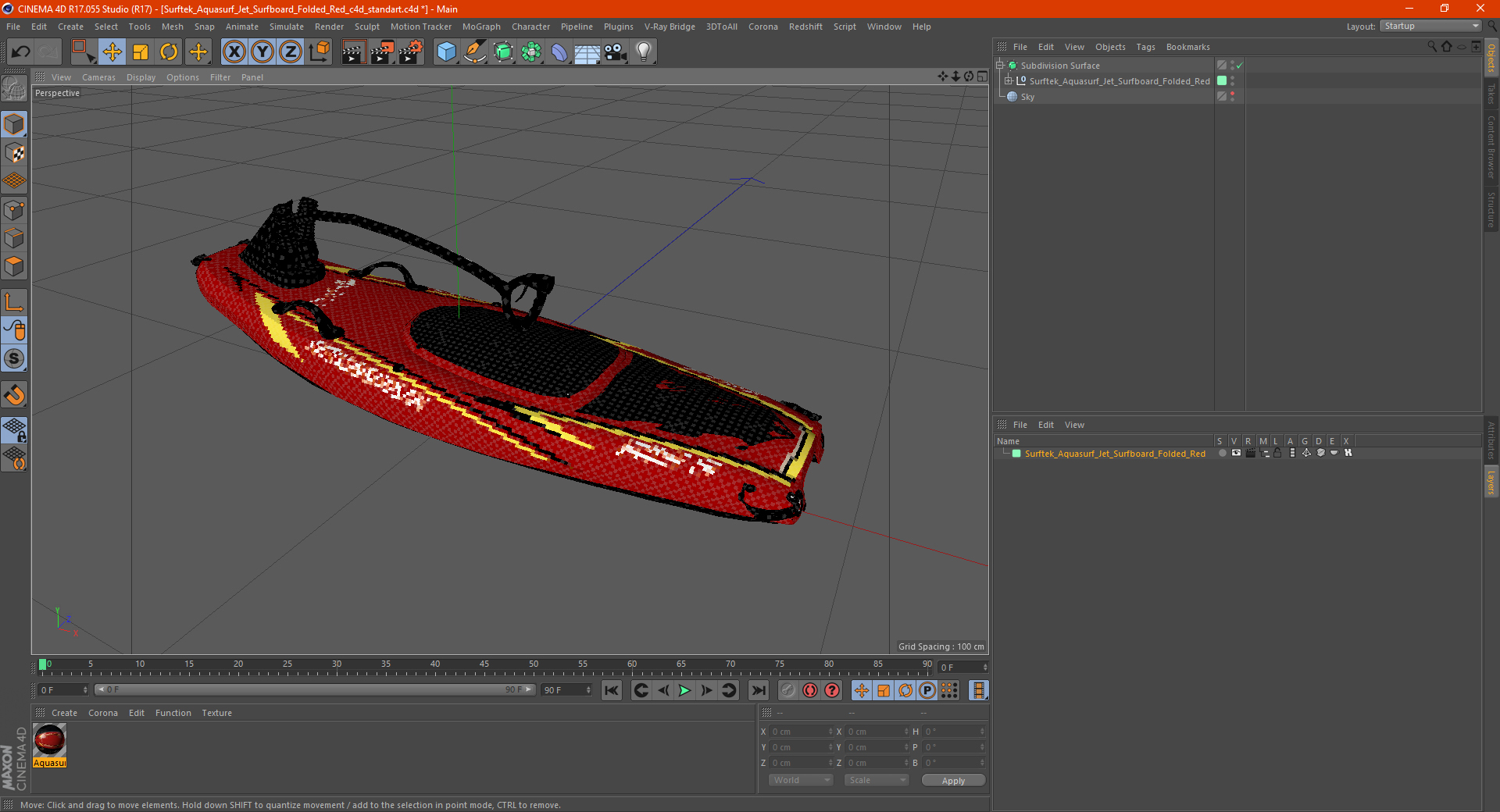
Task: Toggle Z axis lock
Action: tap(291, 52)
